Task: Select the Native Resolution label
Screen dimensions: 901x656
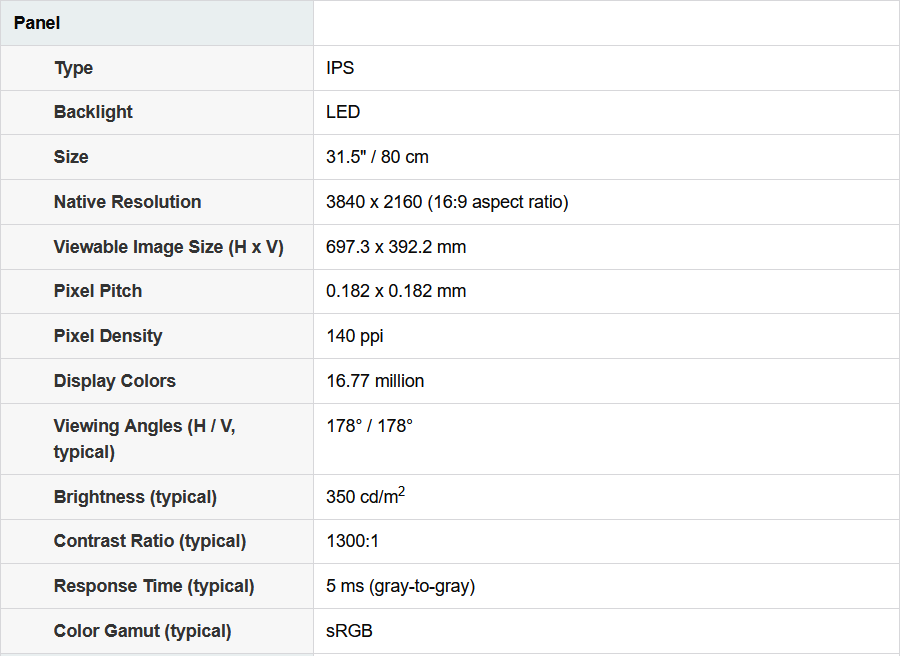Action: pos(128,202)
